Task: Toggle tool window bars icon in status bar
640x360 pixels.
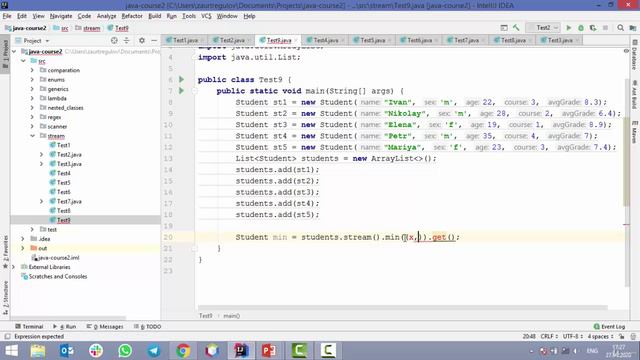Action: click(x=7, y=336)
